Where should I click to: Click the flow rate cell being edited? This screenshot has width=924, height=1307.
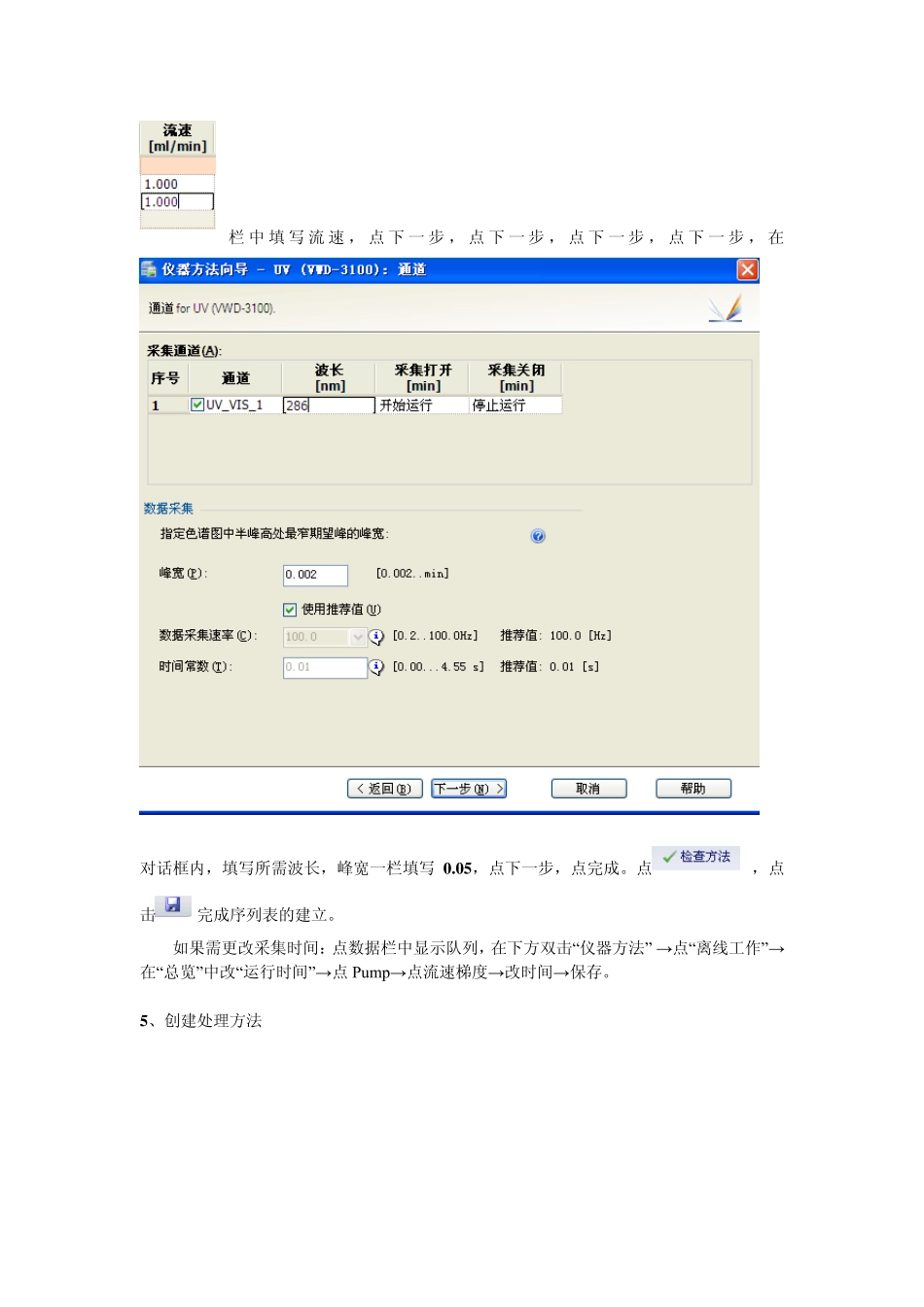click(177, 202)
